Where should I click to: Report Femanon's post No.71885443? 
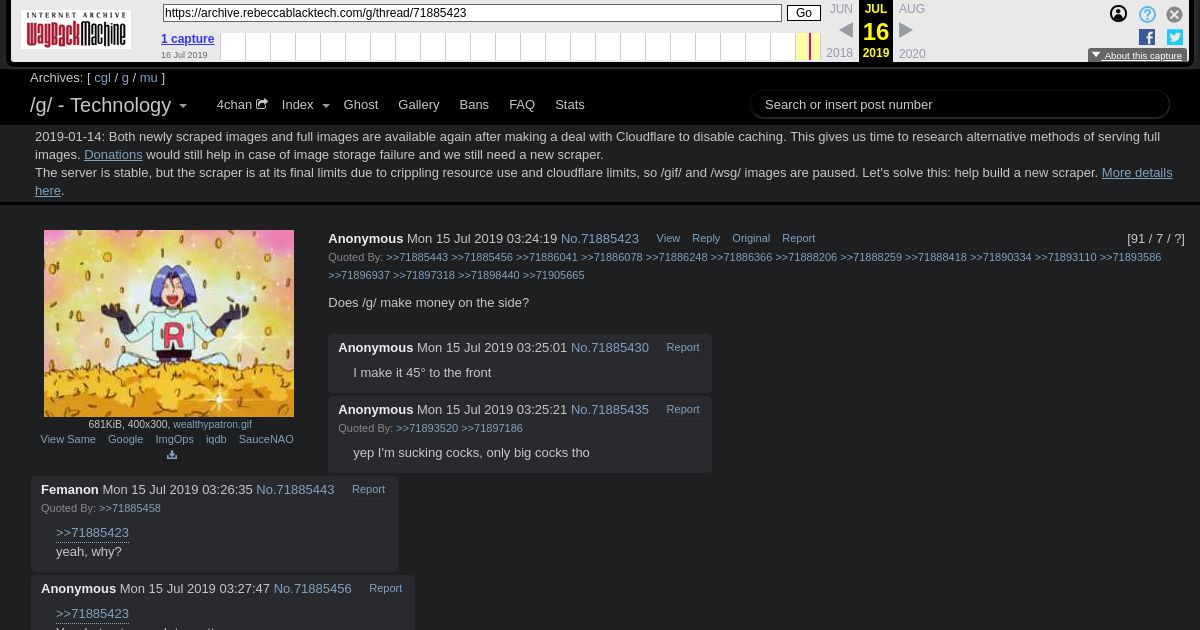368,489
